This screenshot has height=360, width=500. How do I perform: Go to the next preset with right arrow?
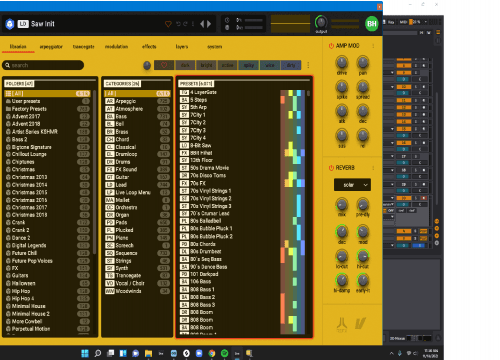[x=209, y=24]
